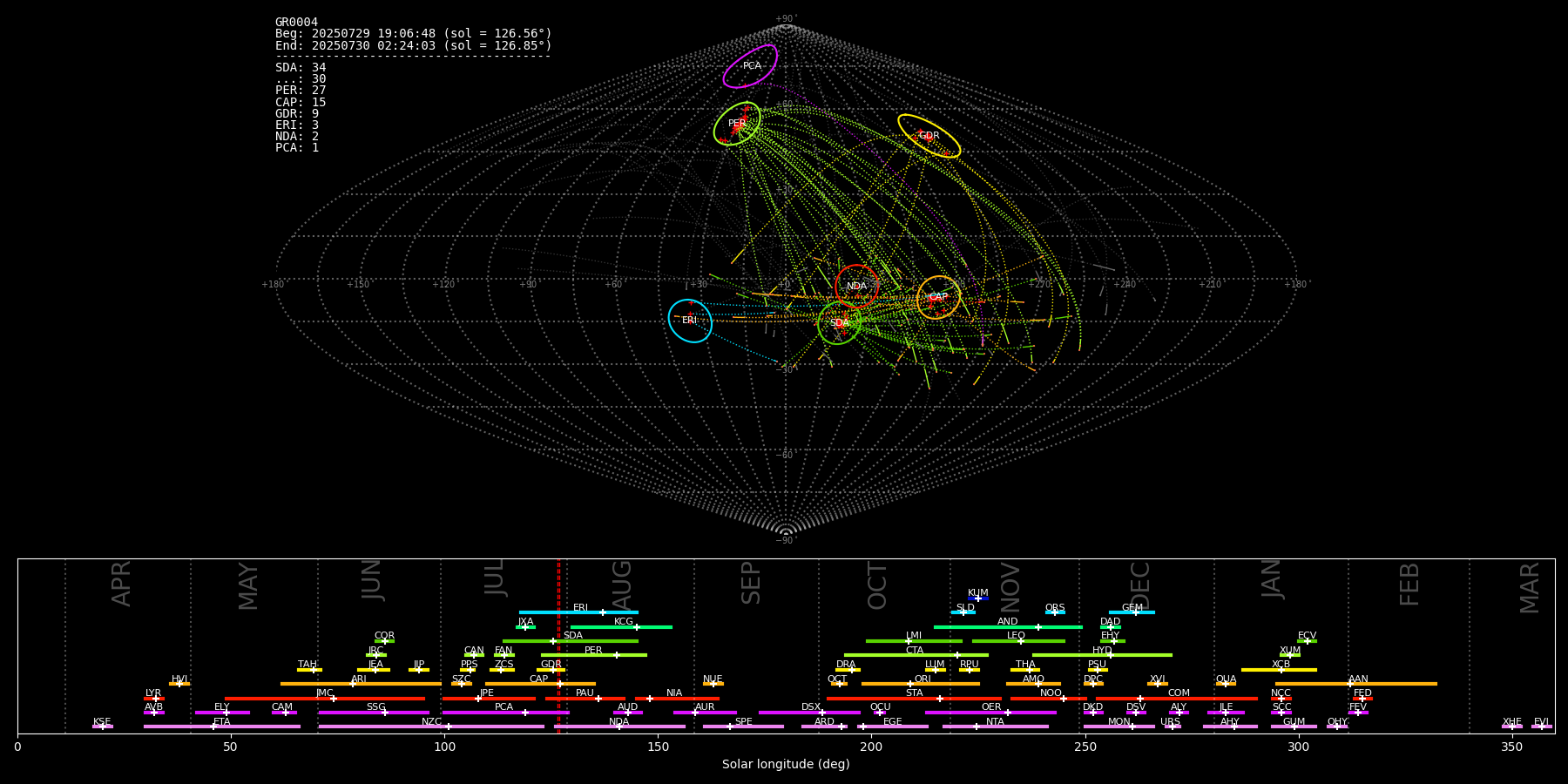Select the KSE shower marker in timeline
Image resolution: width=1568 pixels, height=784 pixels.
tap(102, 727)
